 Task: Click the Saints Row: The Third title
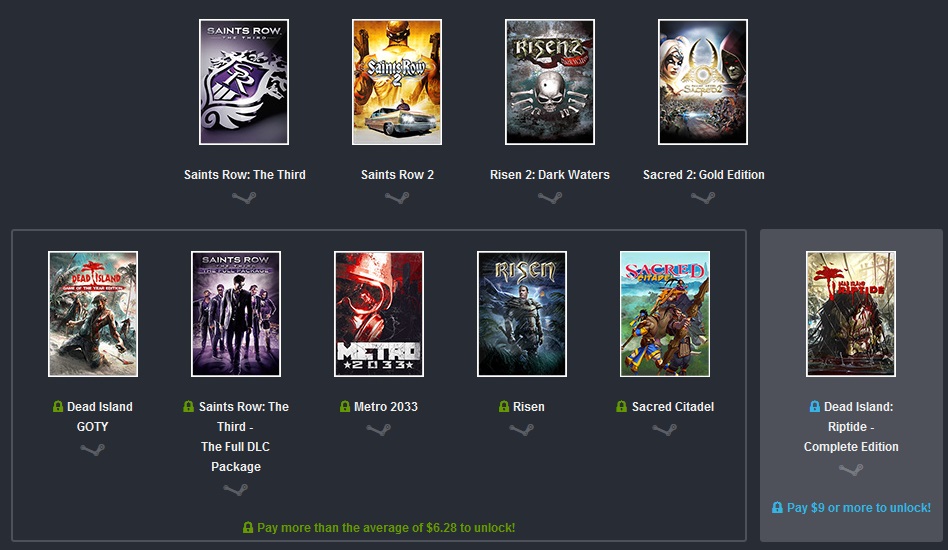click(x=245, y=175)
